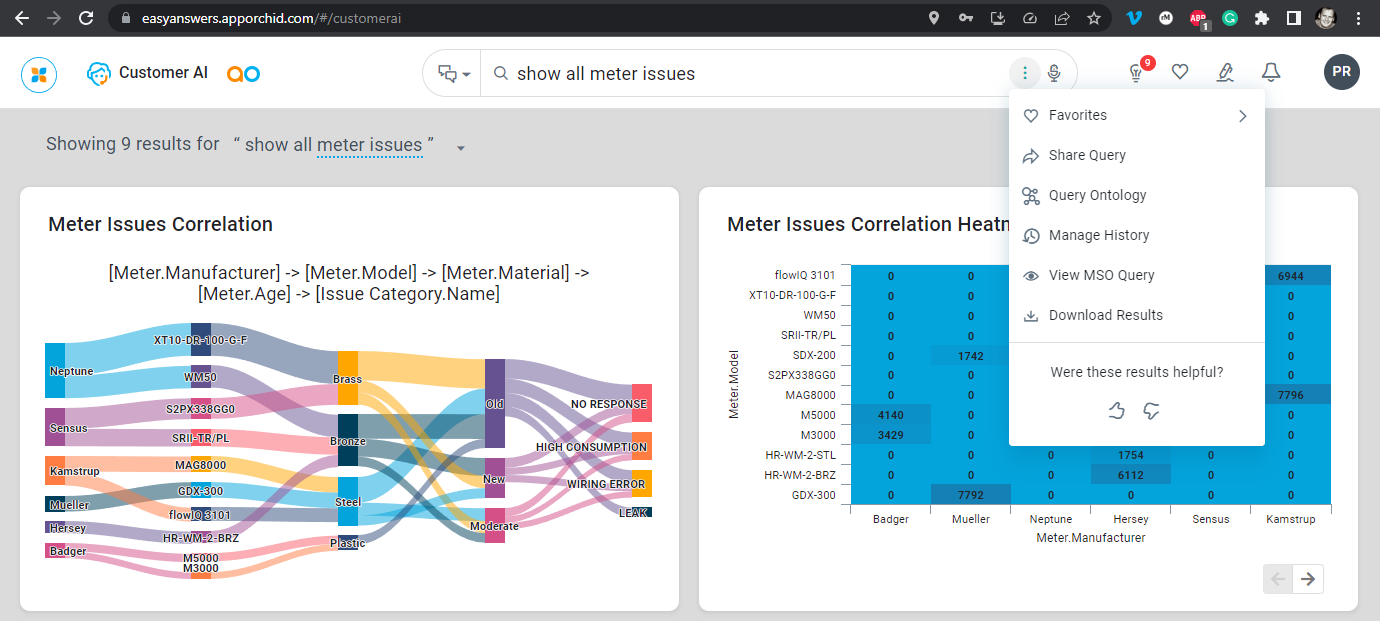Expand the chat mode dropdown in search bar
The height and width of the screenshot is (621, 1380).
(x=454, y=74)
